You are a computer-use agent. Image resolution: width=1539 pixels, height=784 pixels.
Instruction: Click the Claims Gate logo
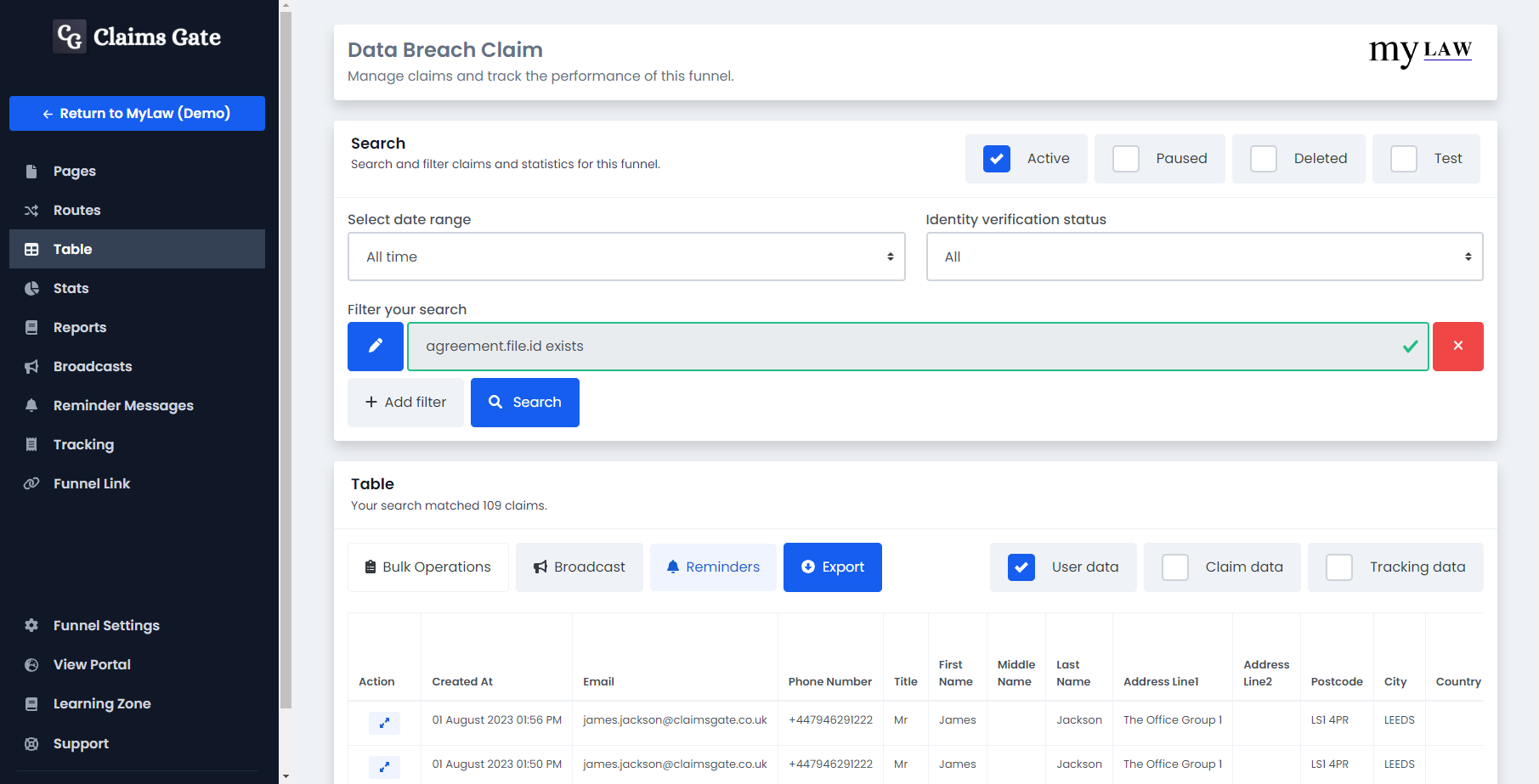coord(137,37)
